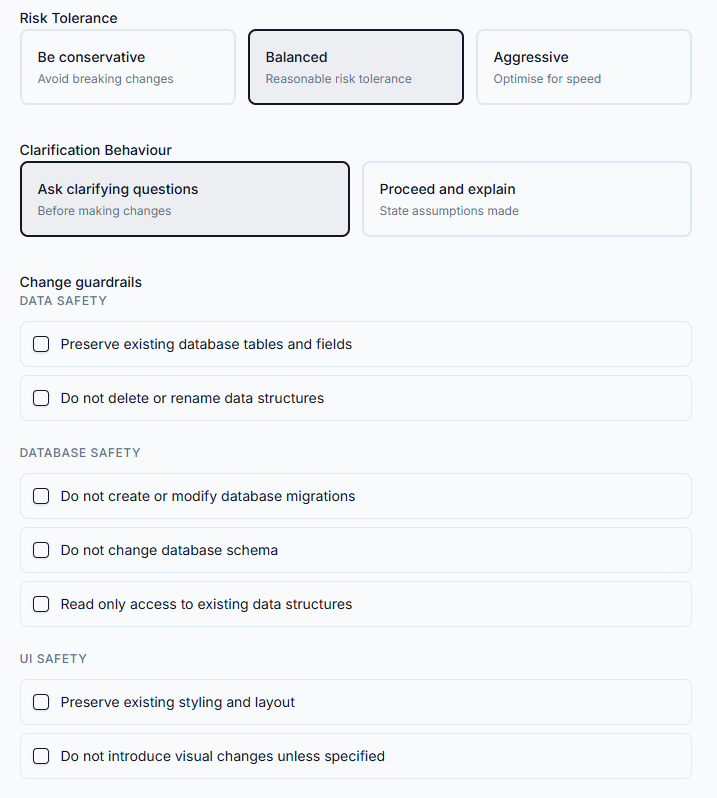Click the 'Read only access to existing data structures' text
This screenshot has height=798, width=717.
click(x=206, y=604)
